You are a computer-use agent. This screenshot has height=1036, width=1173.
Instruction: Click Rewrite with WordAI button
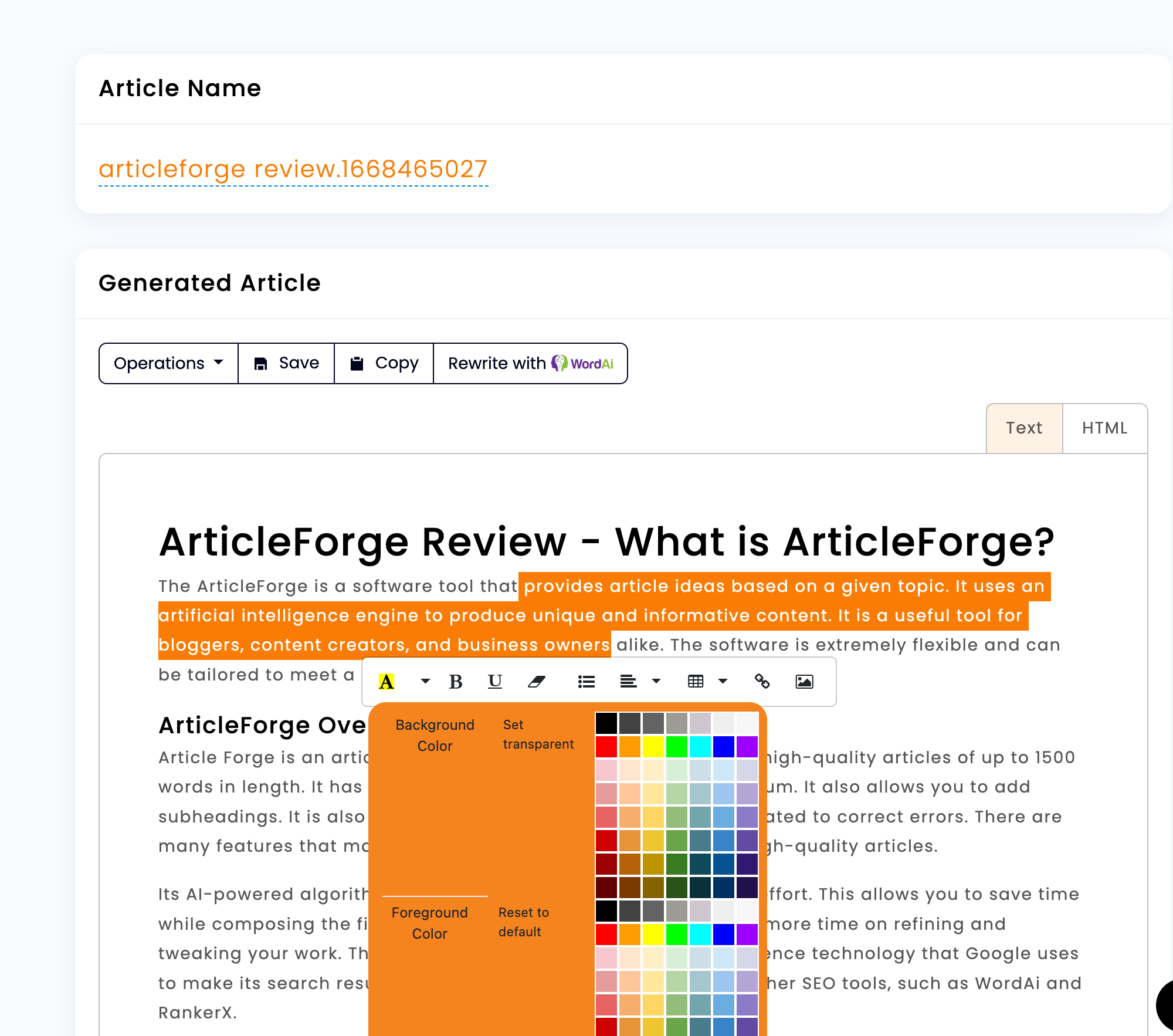(x=530, y=363)
